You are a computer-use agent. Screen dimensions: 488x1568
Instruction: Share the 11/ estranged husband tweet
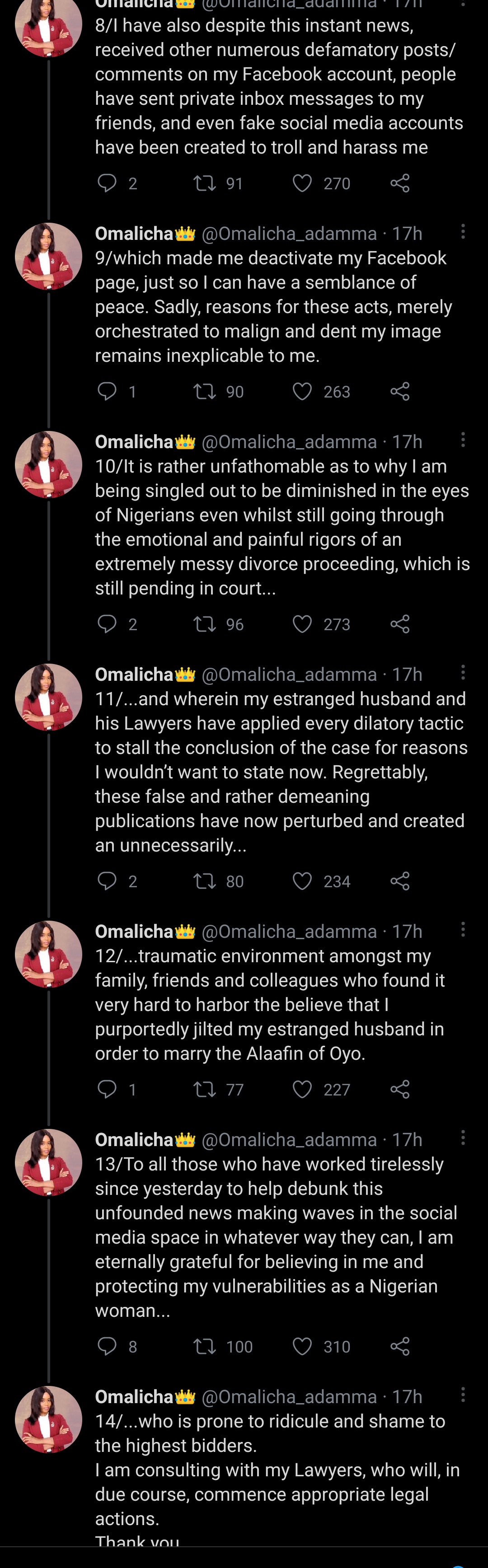[x=400, y=881]
